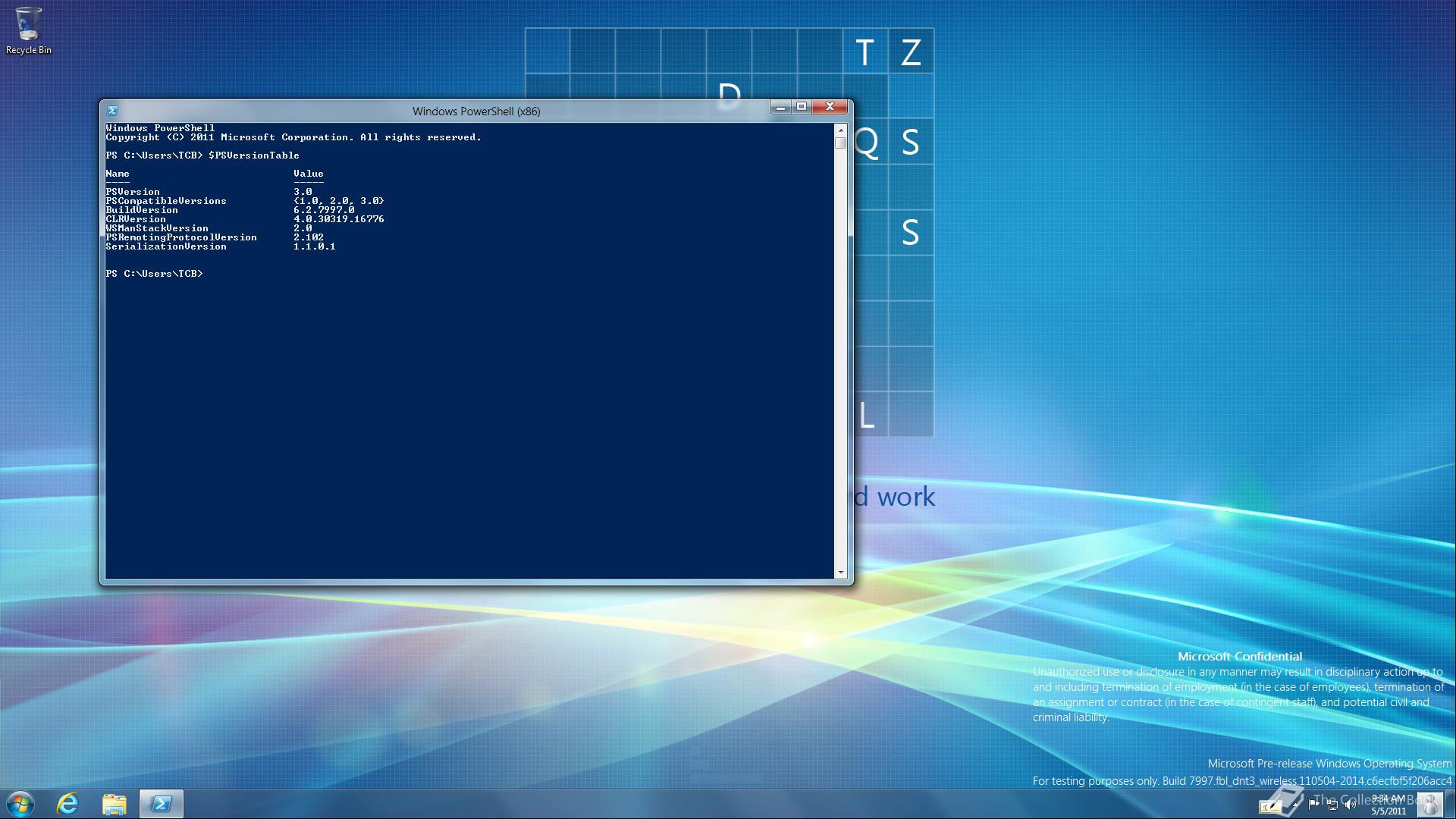Viewport: 1456px width, 819px height.
Task: Click the Z tile in the desktop grid
Action: click(911, 52)
